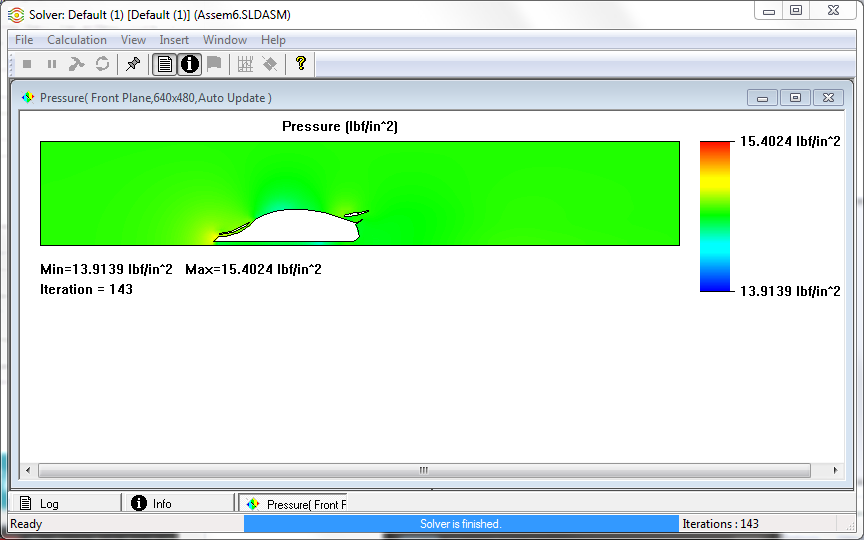The height and width of the screenshot is (540, 864).
Task: Click the yellow question mark help icon
Action: pyautogui.click(x=300, y=64)
